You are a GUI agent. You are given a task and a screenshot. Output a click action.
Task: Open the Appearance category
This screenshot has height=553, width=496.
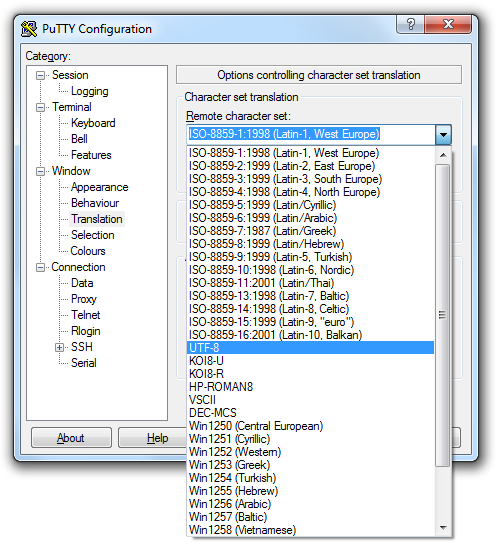click(x=99, y=187)
